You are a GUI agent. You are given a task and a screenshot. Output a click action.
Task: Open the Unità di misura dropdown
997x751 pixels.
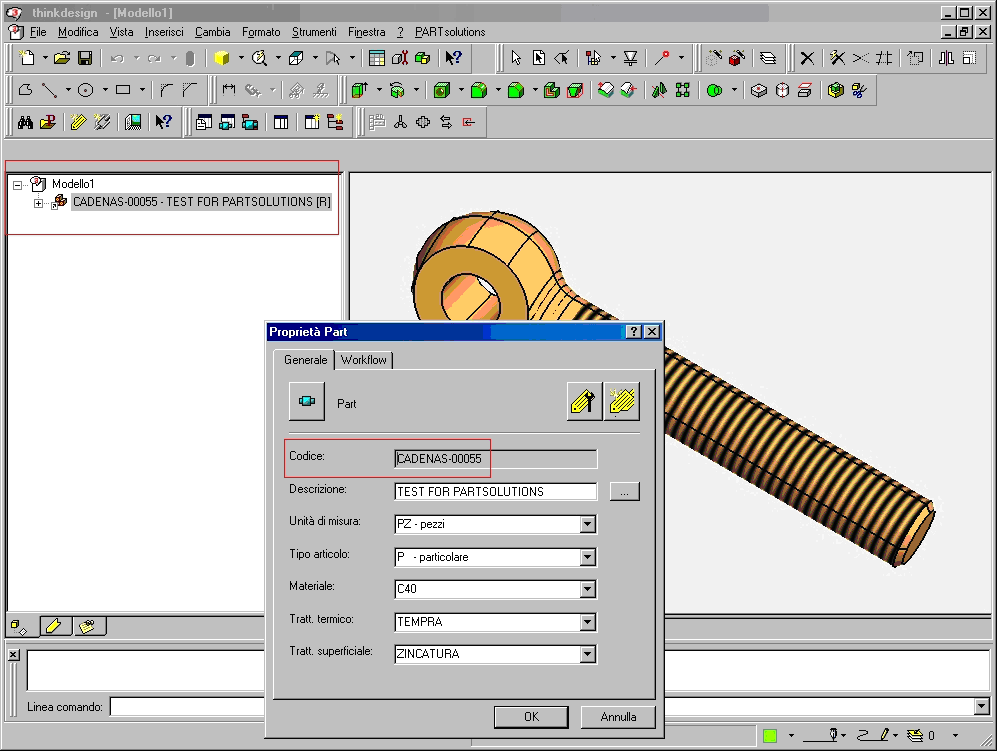pyautogui.click(x=588, y=525)
